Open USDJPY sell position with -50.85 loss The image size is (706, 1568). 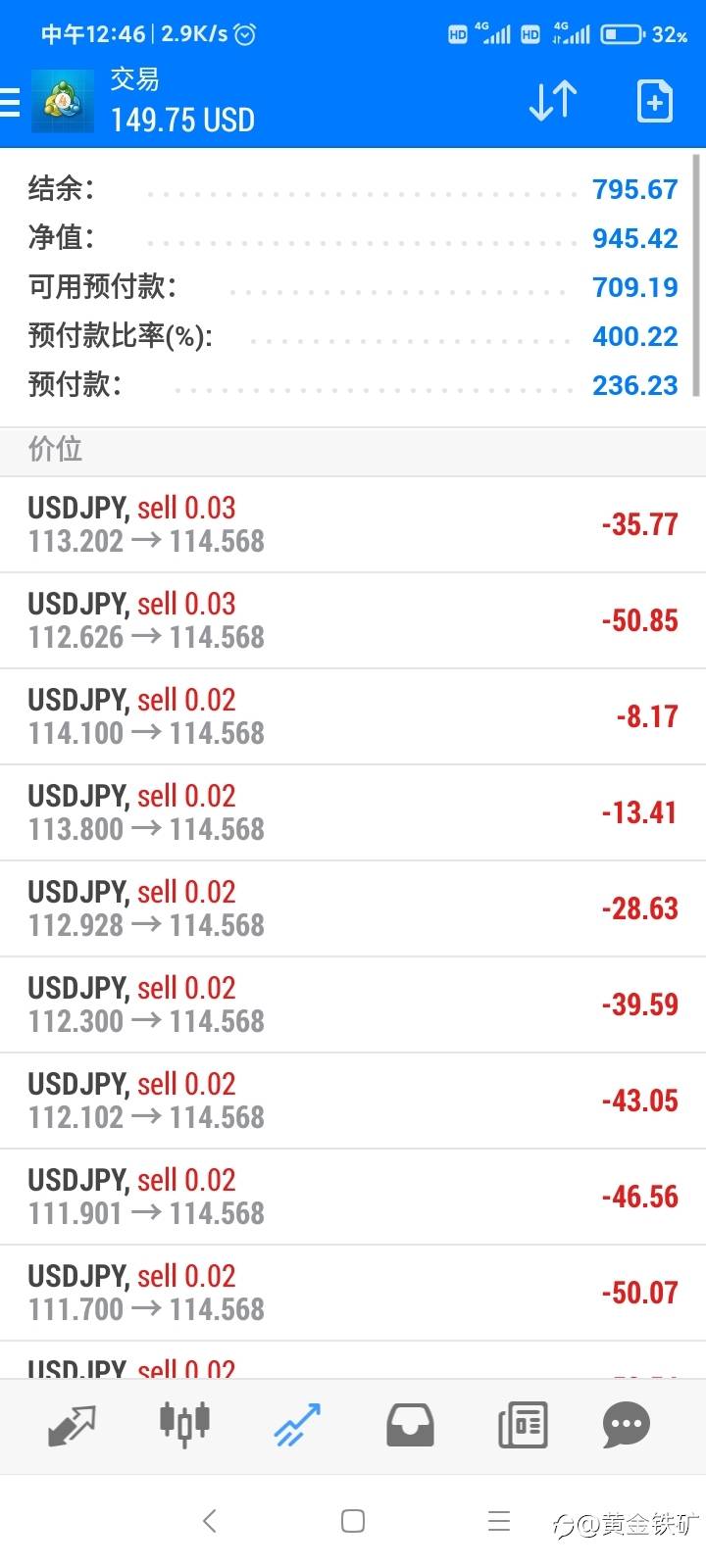click(x=353, y=620)
